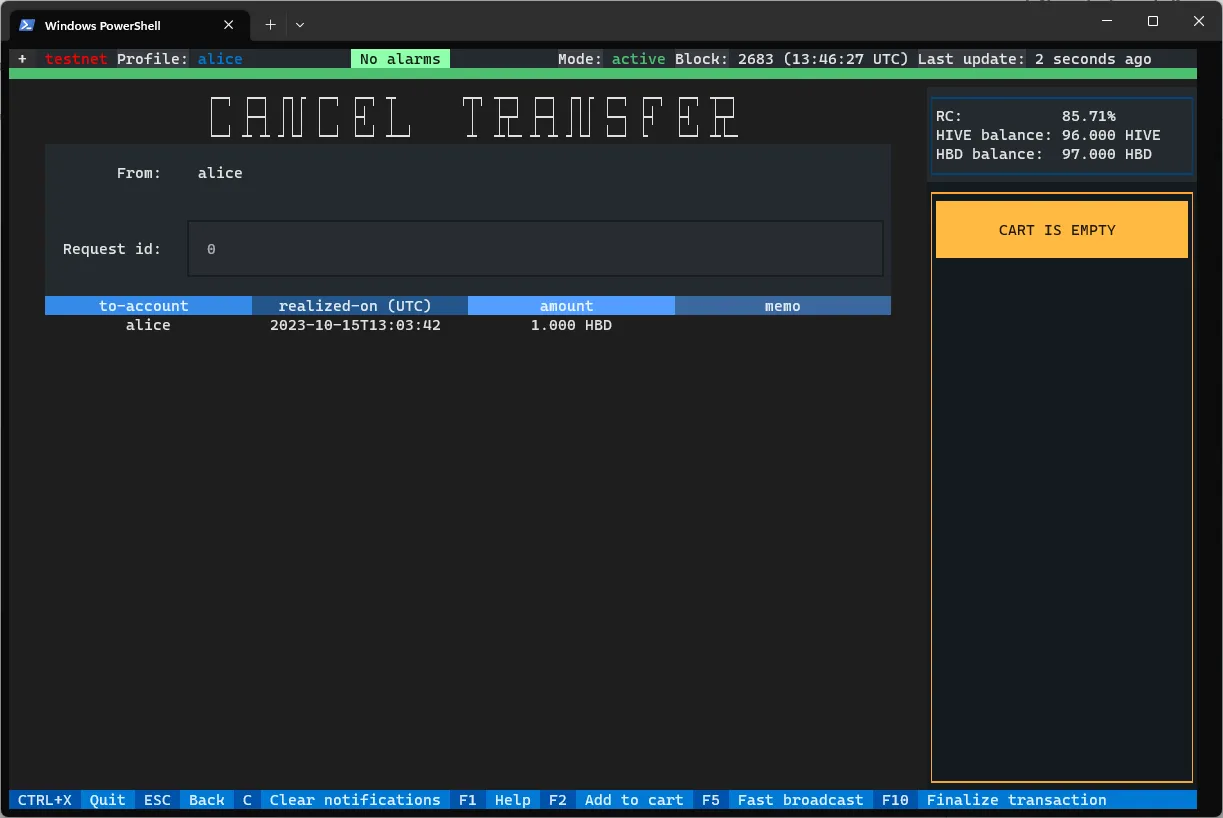Click the 96.000 HIVE balance value
1223x818 pixels.
pos(1111,135)
